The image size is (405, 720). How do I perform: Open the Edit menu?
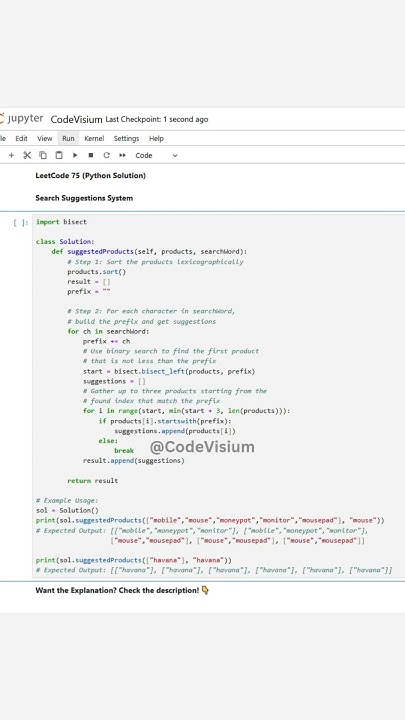coord(21,138)
